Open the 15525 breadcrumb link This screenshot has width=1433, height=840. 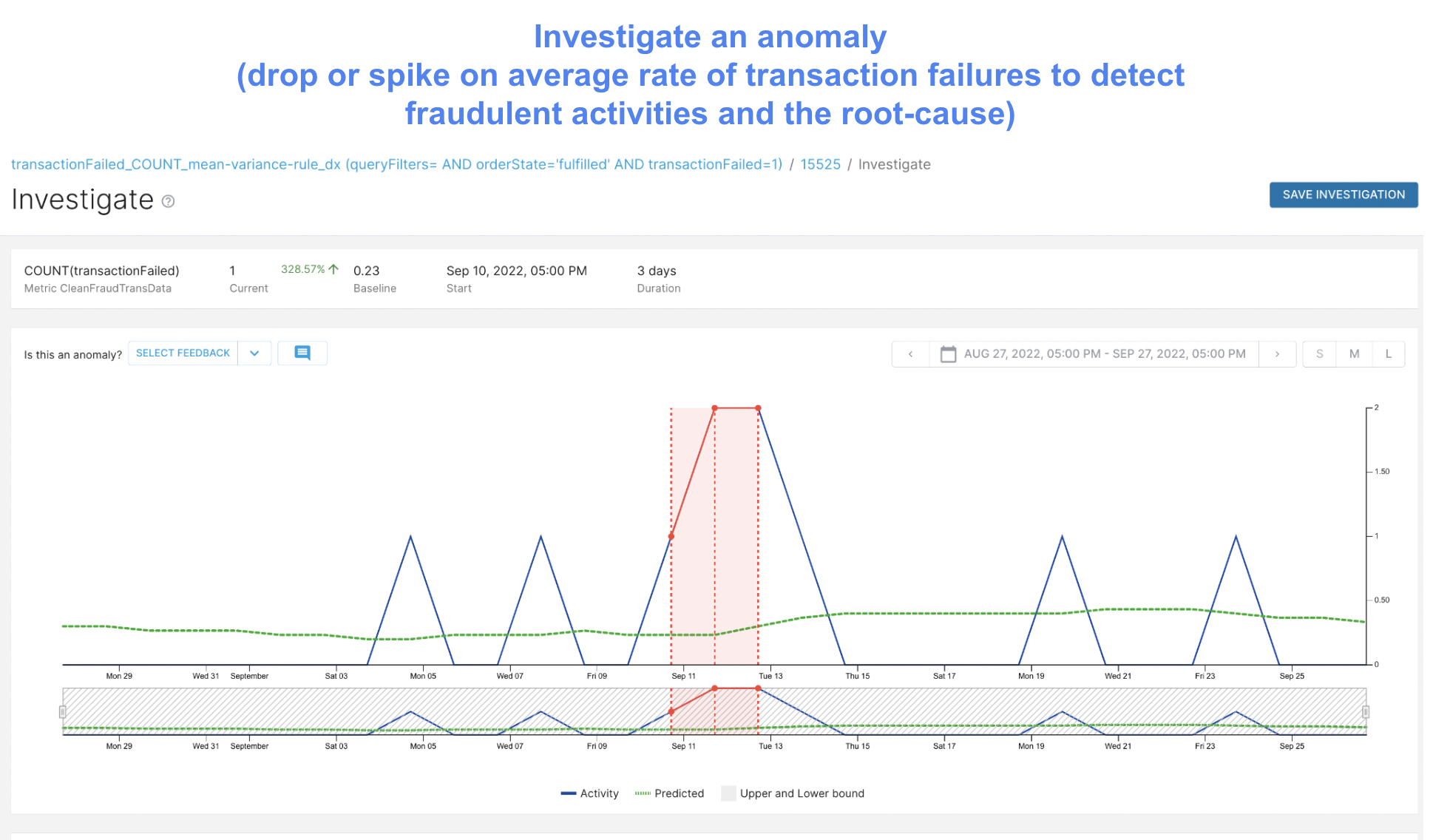click(x=820, y=164)
